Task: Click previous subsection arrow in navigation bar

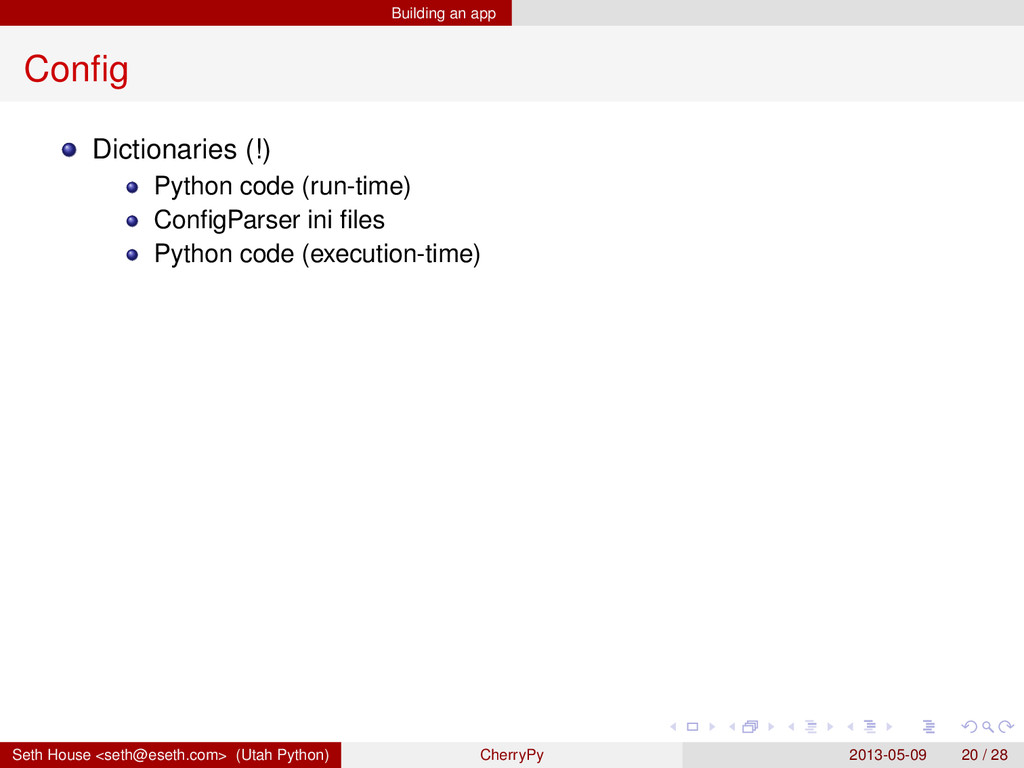Action: tap(791, 726)
